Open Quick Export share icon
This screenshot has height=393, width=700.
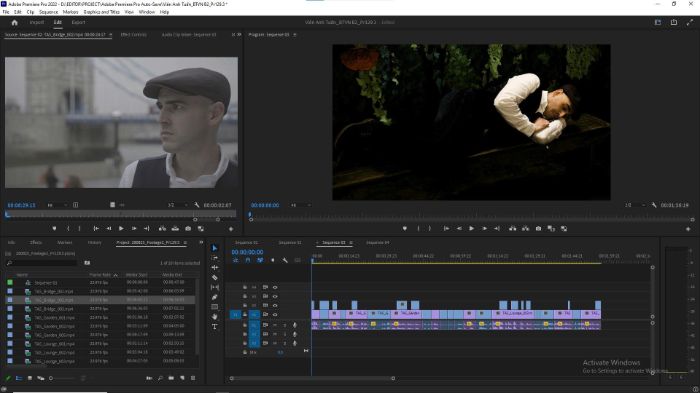(674, 22)
